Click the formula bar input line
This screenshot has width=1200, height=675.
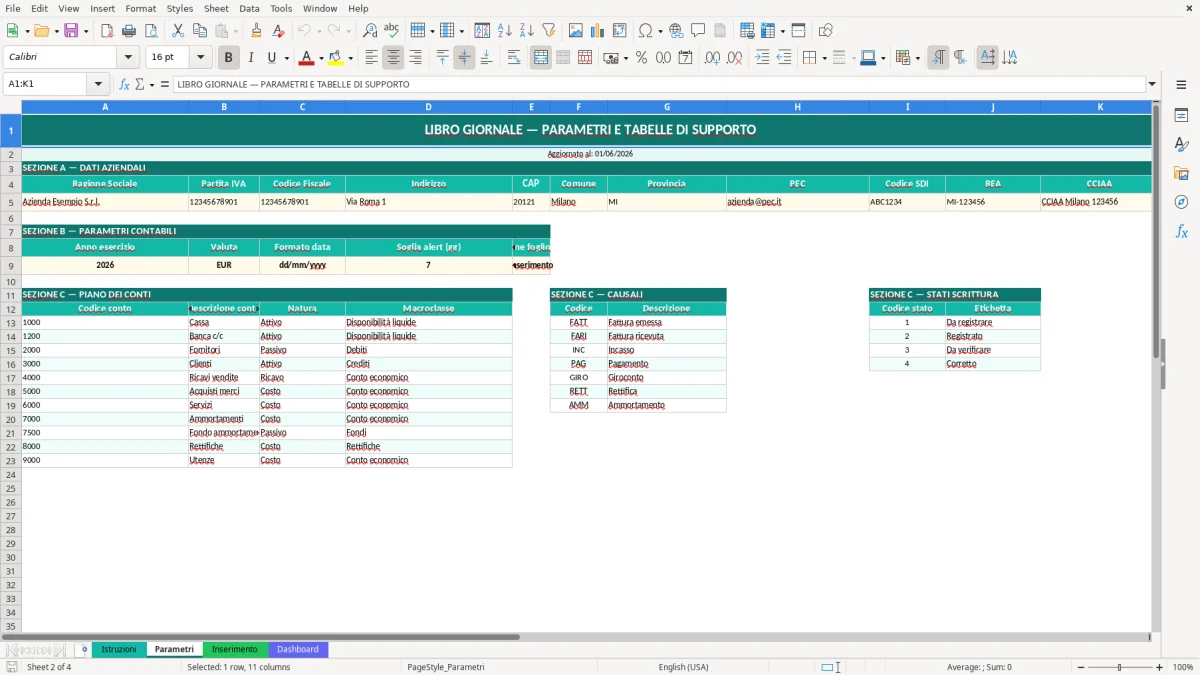(x=659, y=84)
